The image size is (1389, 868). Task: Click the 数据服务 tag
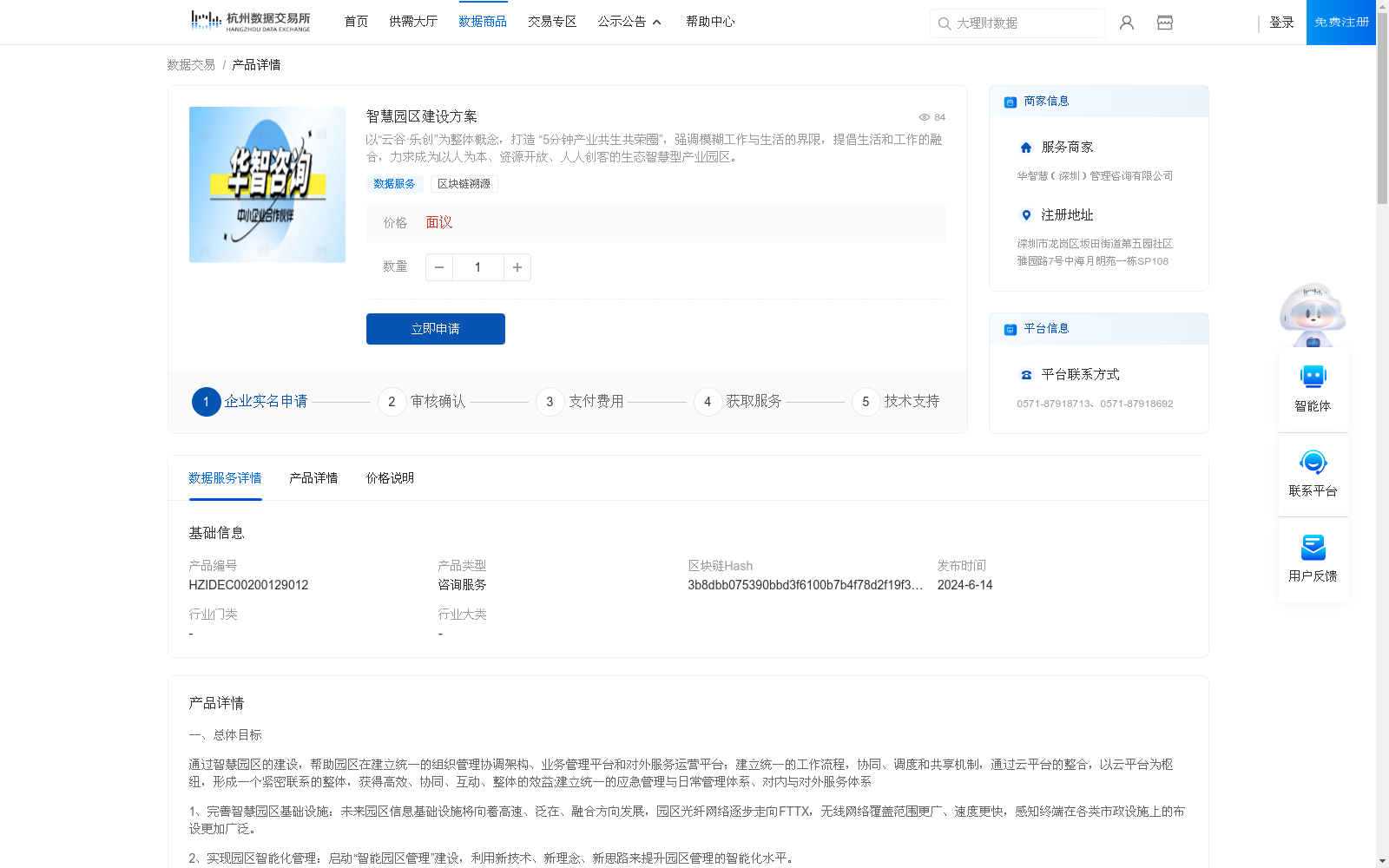(394, 184)
